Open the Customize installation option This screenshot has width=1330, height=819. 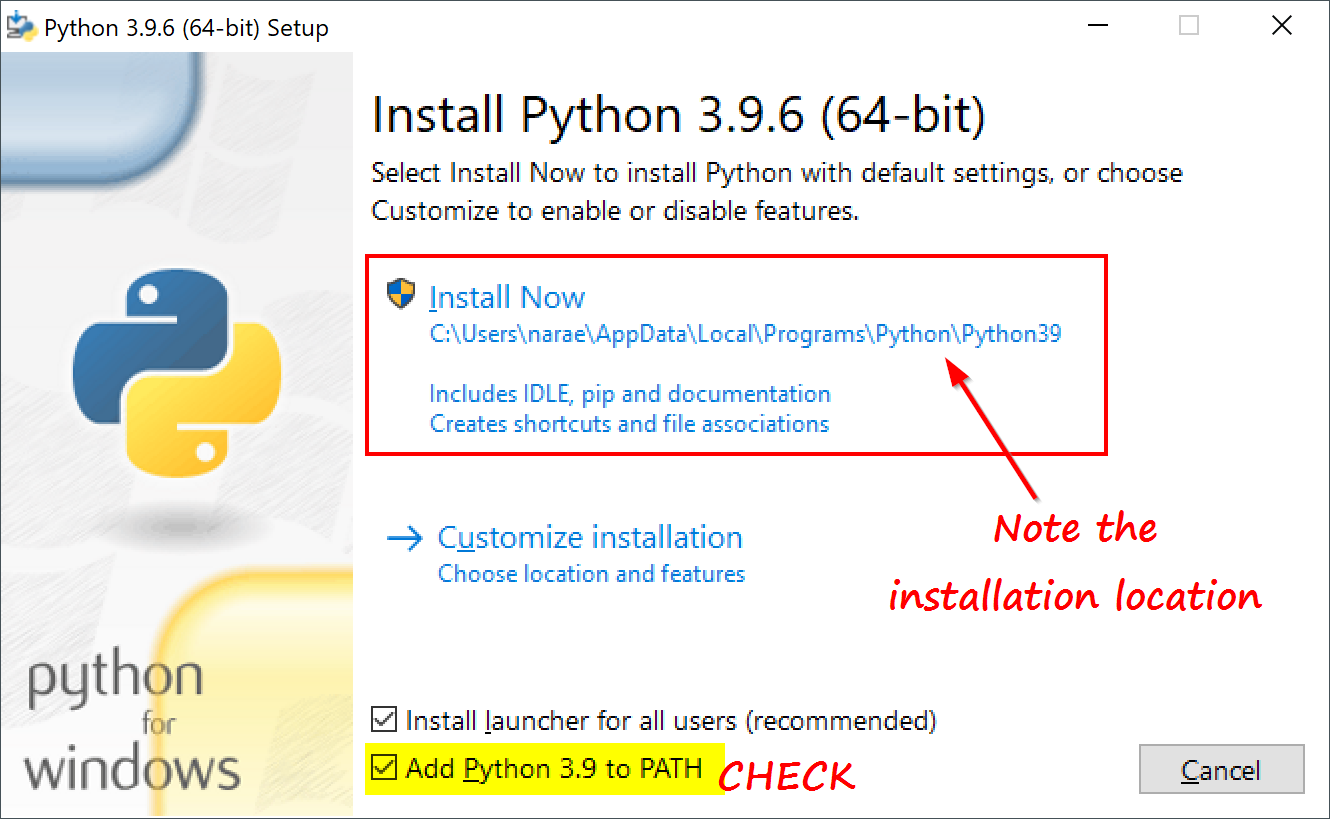[x=590, y=537]
